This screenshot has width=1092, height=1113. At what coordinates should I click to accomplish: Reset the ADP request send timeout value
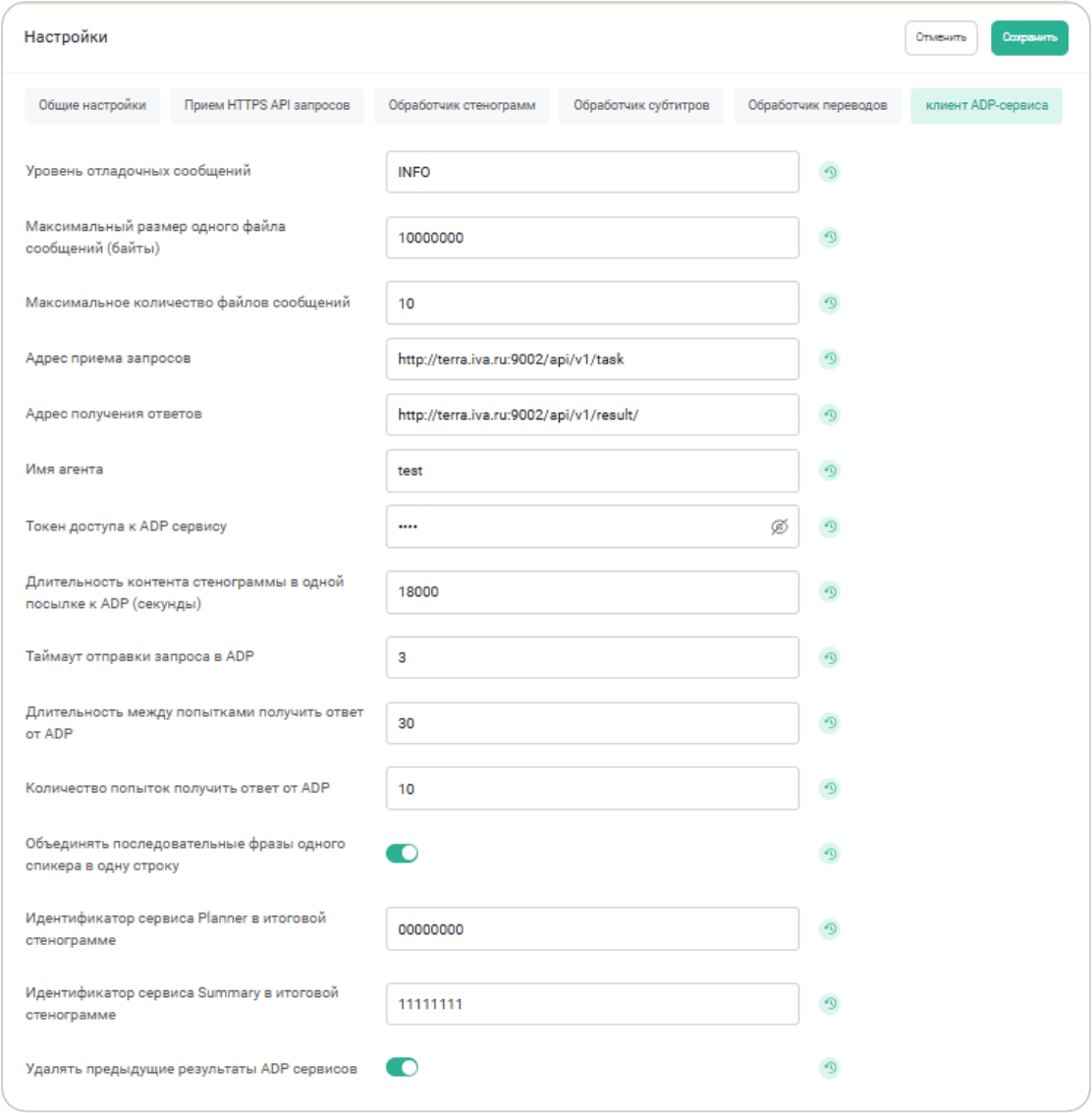tap(830, 658)
